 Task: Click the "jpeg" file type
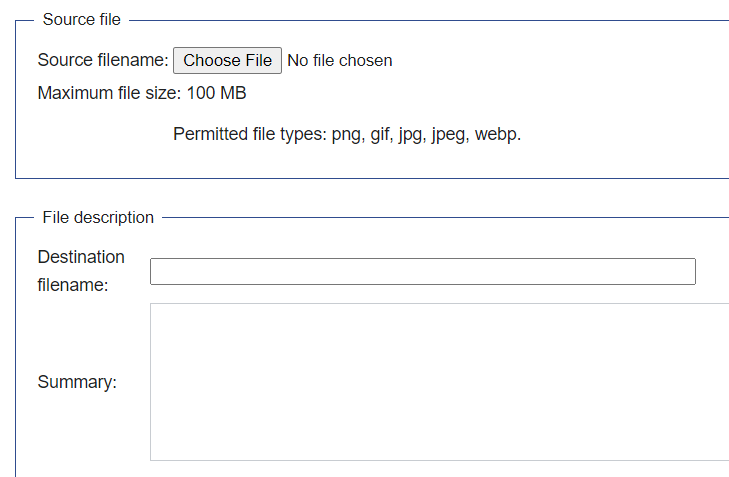pos(447,135)
